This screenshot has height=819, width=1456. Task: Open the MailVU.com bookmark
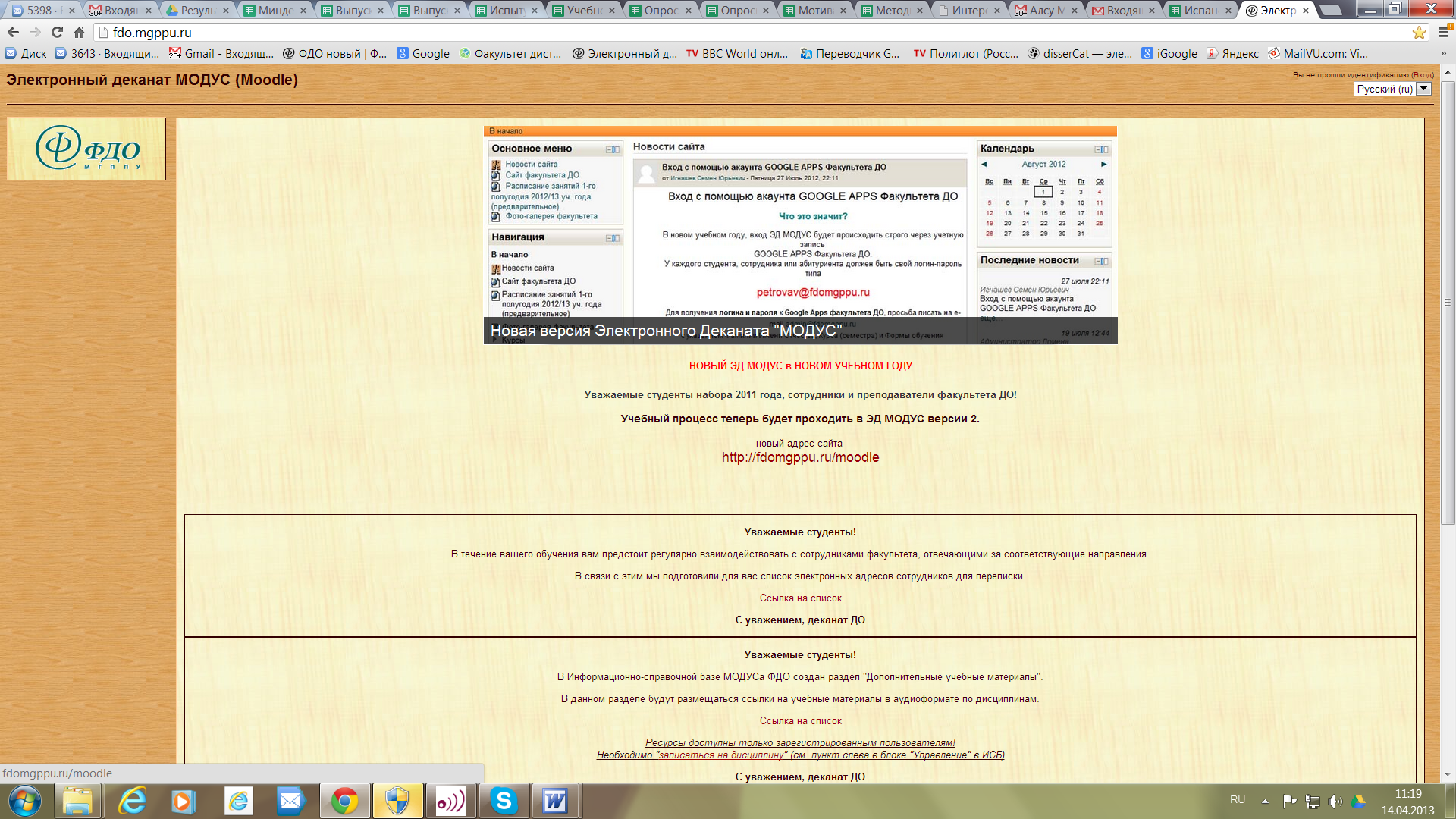click(x=1318, y=54)
